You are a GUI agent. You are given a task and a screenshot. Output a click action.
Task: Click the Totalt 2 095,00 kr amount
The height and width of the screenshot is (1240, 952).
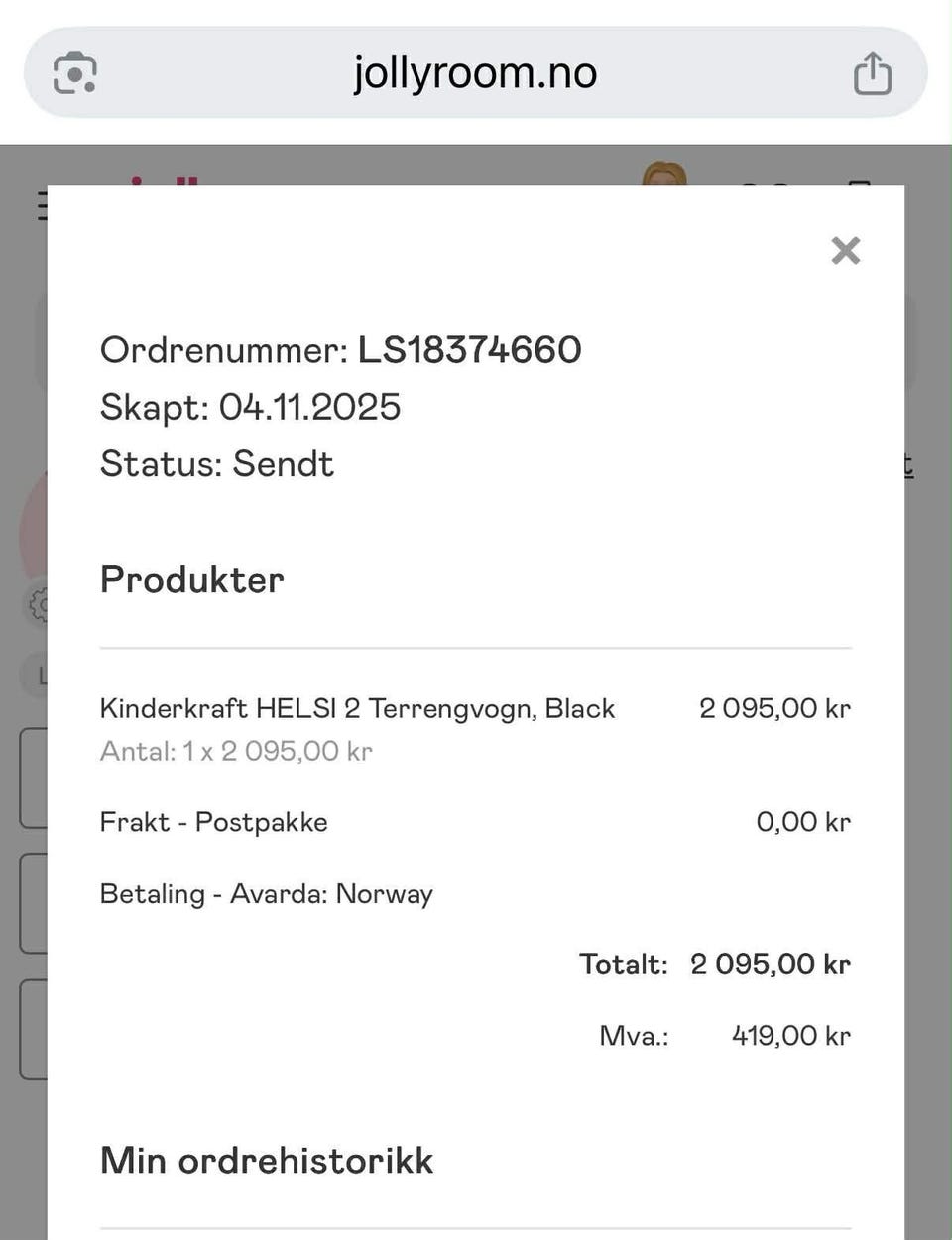[x=771, y=964]
